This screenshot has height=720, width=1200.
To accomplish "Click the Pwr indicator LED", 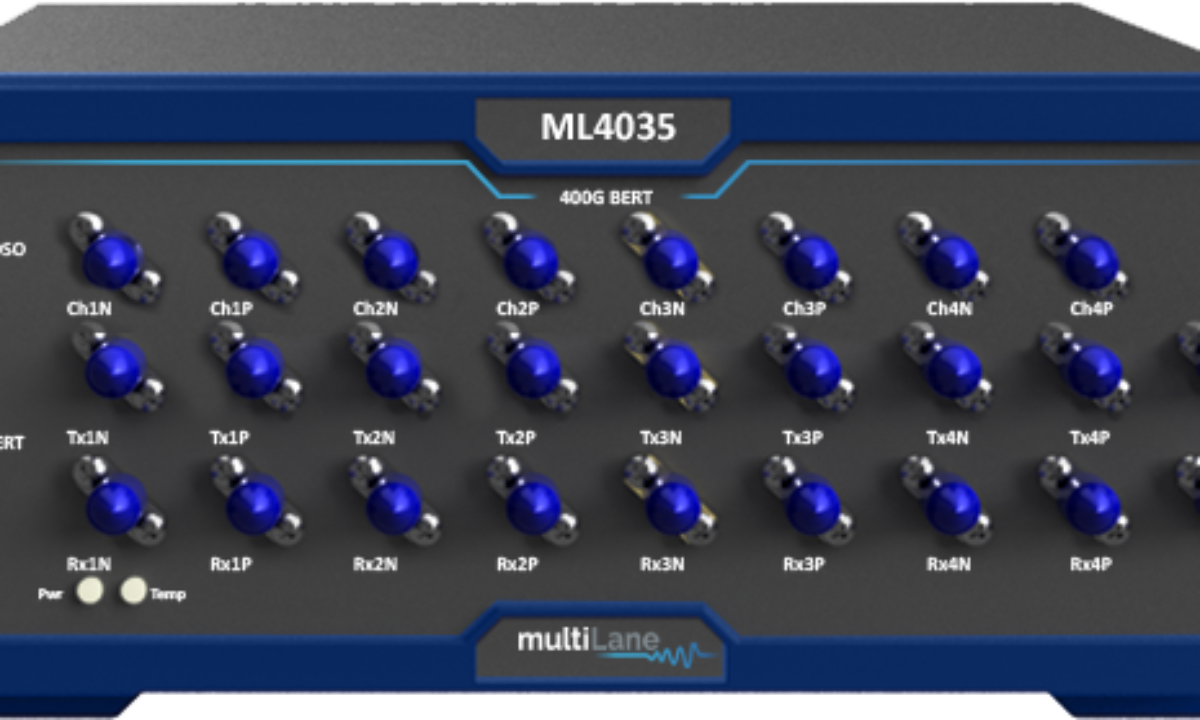I will click(89, 592).
